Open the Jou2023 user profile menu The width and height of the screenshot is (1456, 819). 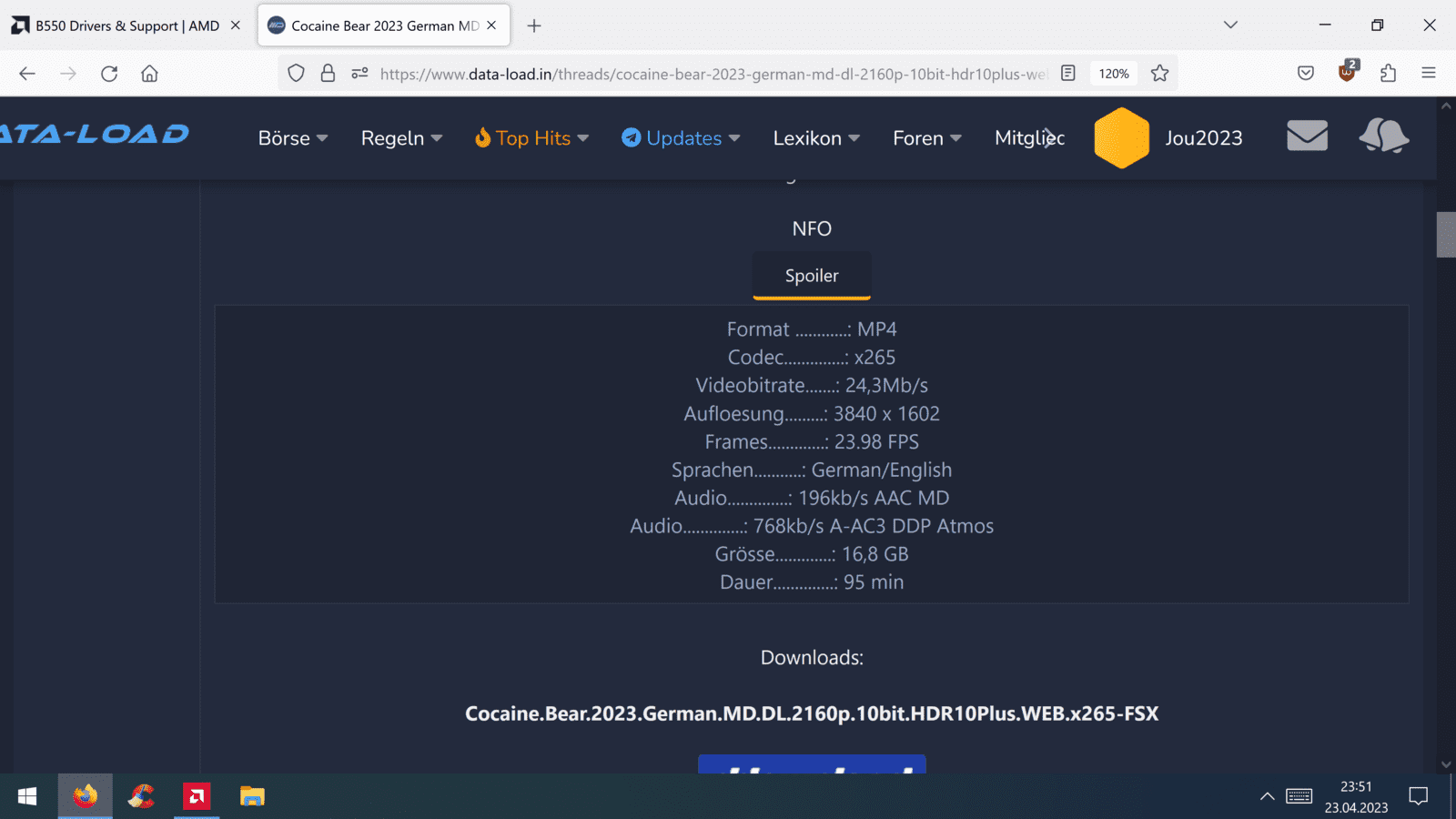(x=1203, y=138)
